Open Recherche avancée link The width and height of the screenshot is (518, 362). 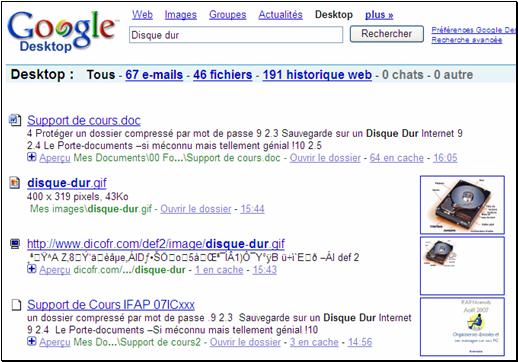pyautogui.click(x=467, y=40)
